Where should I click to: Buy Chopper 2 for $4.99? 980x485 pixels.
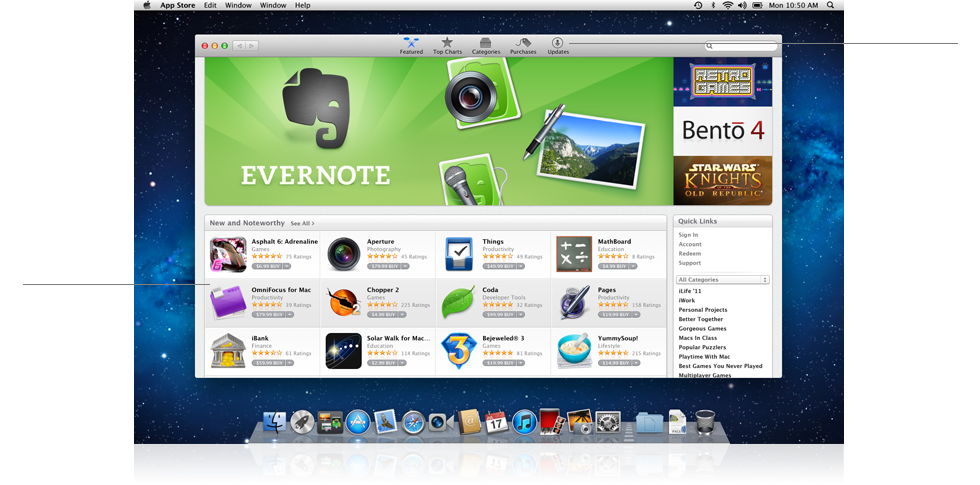(x=382, y=314)
